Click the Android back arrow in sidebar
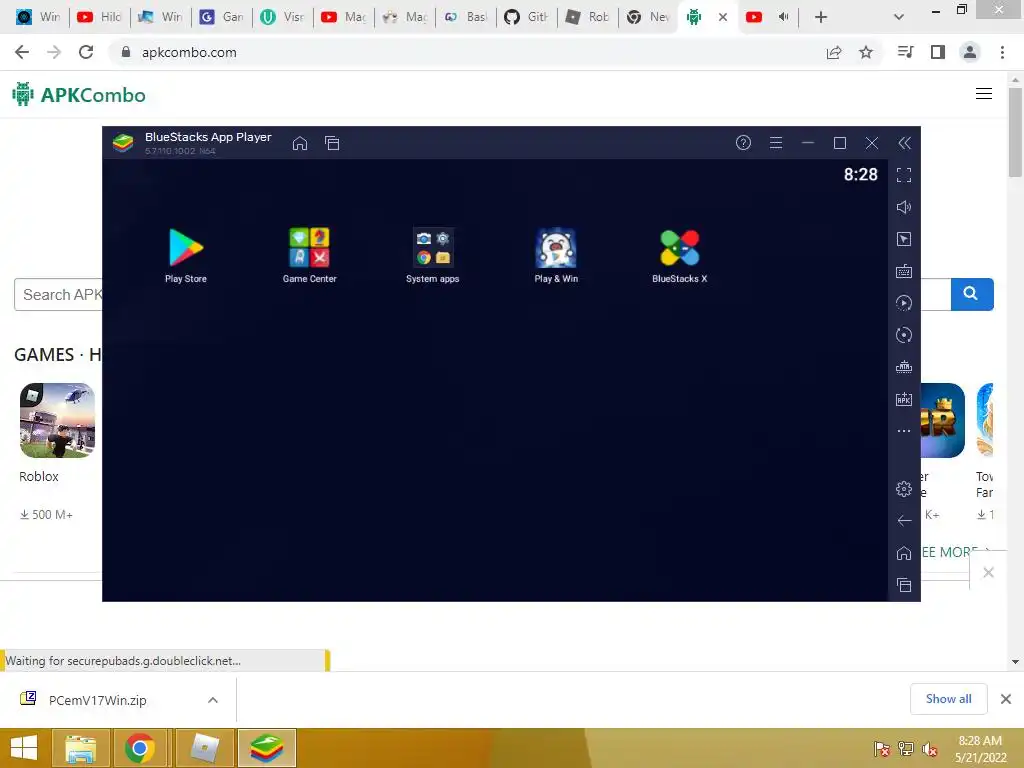1024x768 pixels. pos(904,520)
